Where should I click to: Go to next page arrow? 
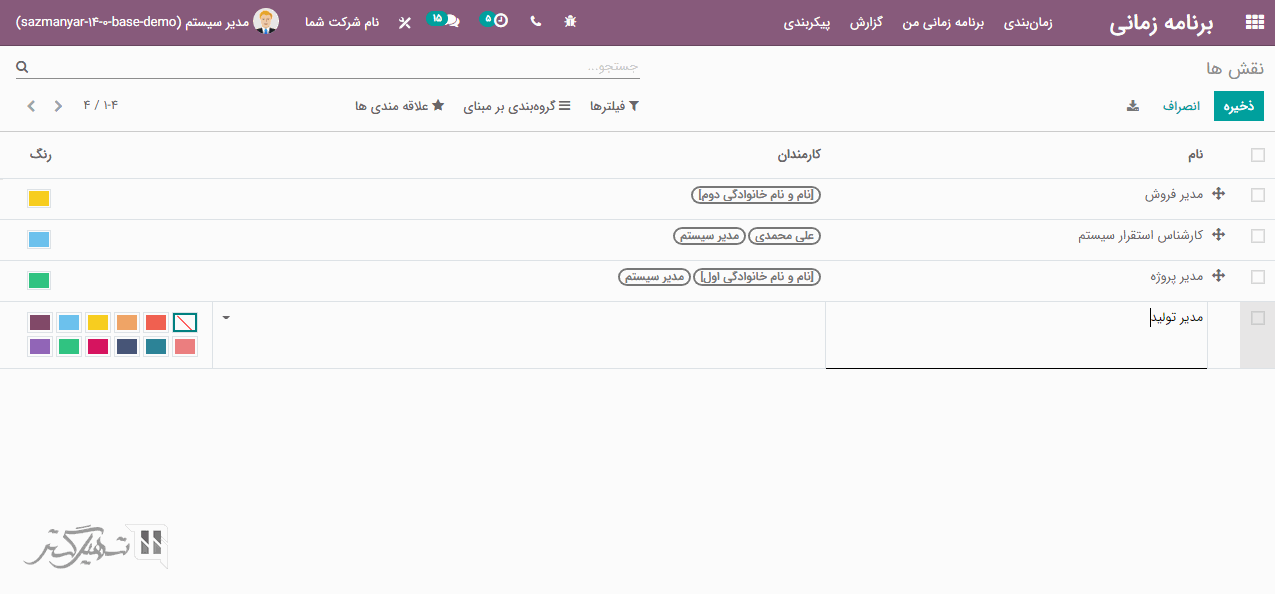32,106
